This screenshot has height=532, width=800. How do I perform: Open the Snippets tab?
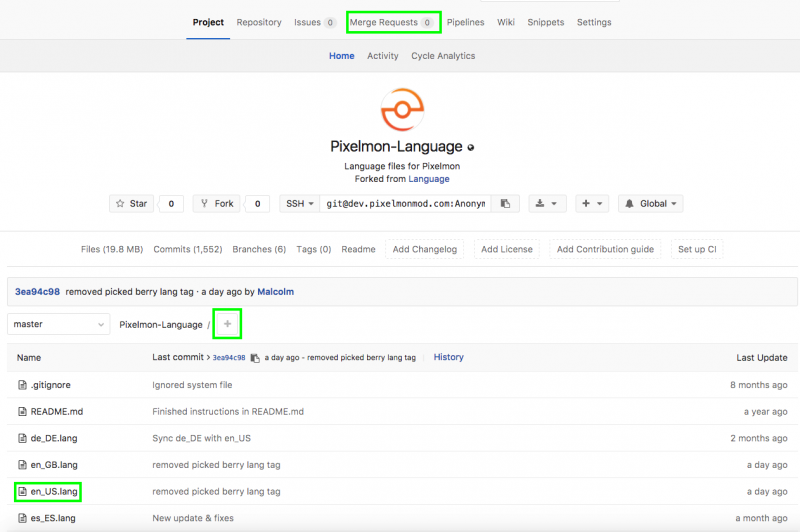[545, 22]
